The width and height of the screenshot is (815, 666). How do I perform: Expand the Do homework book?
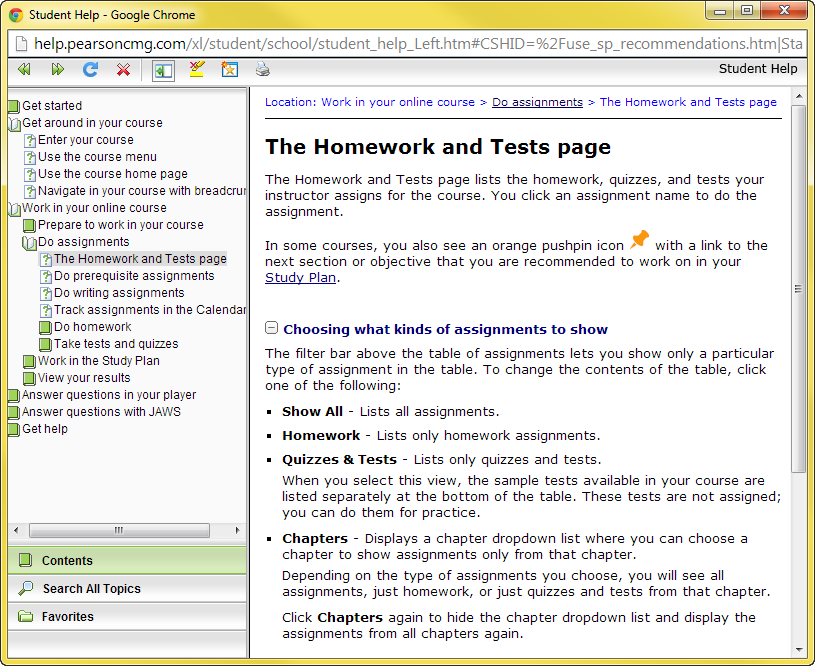coord(86,327)
